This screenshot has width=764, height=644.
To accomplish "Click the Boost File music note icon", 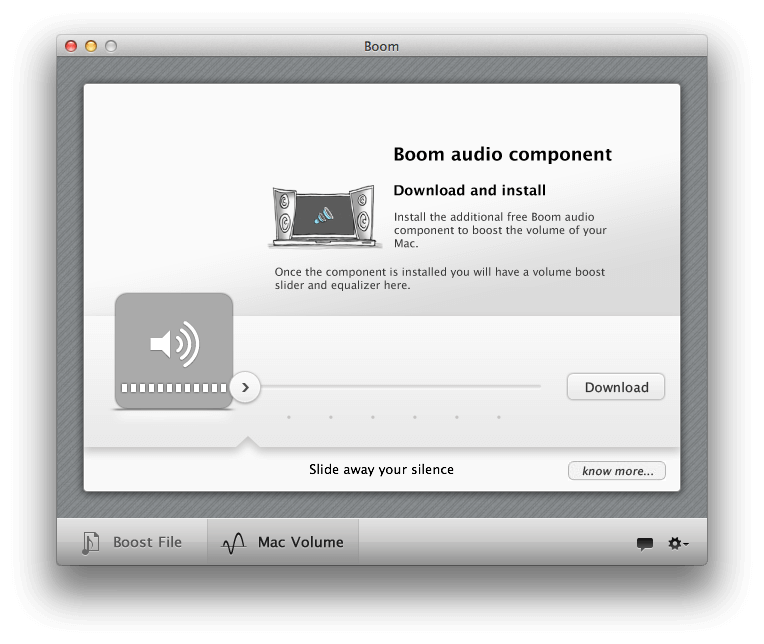I will click(90, 543).
